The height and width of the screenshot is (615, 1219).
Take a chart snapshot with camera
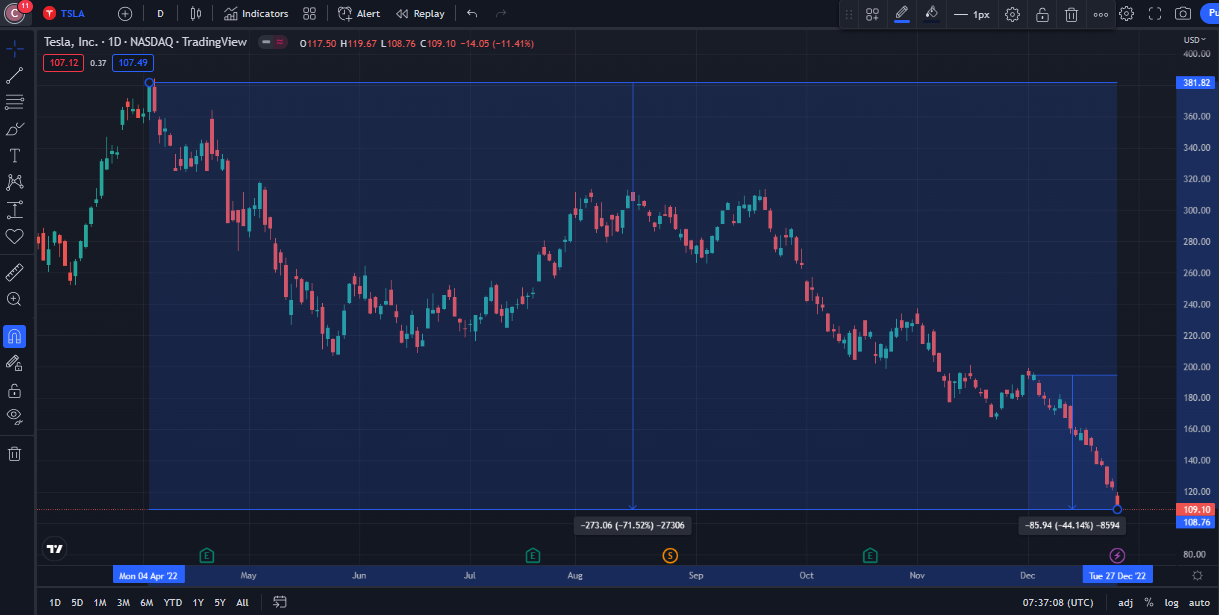(1183, 14)
